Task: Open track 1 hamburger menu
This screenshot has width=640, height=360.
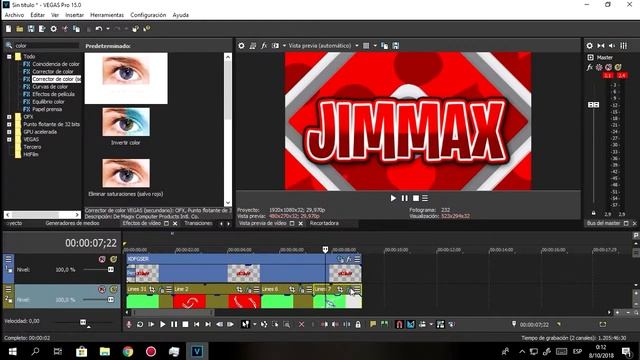Action: [8, 259]
